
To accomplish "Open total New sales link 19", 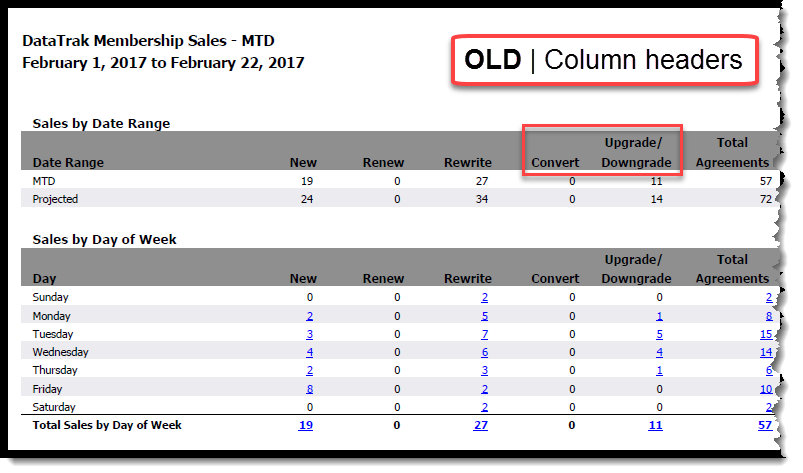I will pos(307,426).
